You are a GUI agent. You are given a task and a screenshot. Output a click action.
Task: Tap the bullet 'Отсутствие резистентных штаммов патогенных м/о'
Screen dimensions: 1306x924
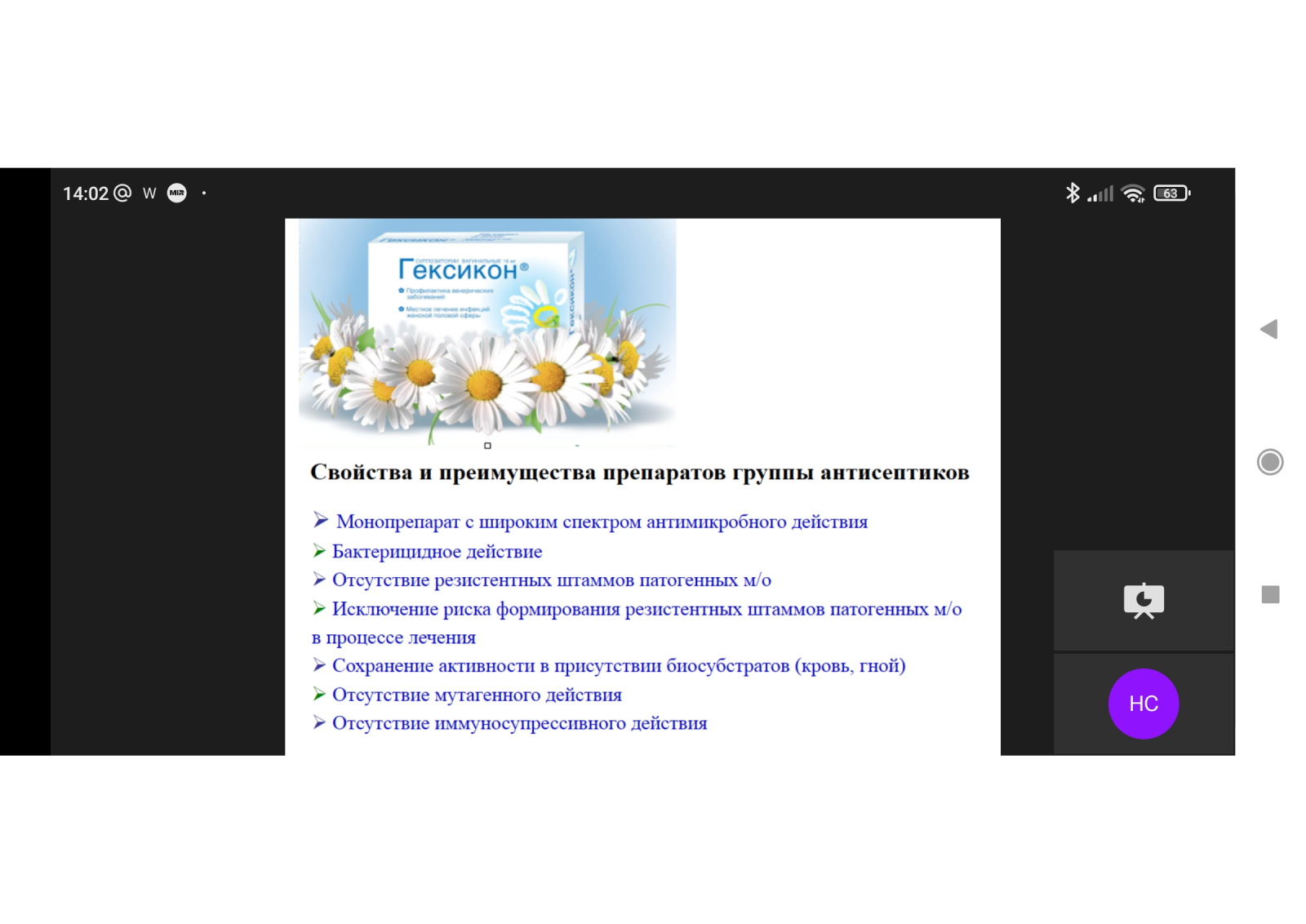(x=551, y=580)
